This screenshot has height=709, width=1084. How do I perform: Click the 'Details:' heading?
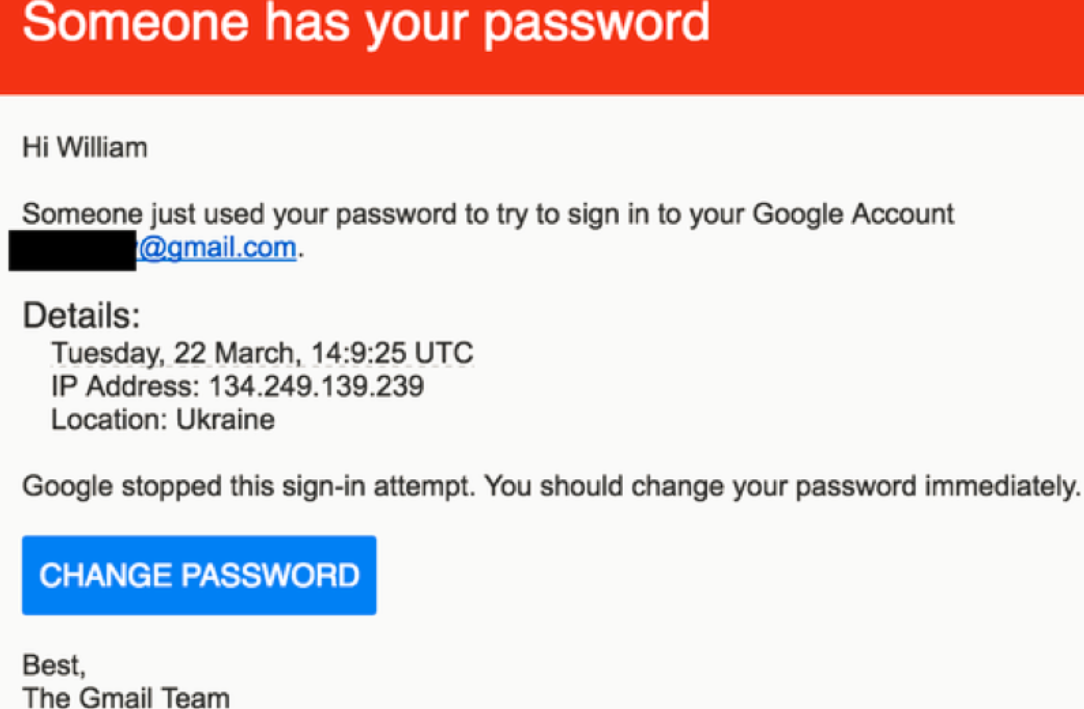(x=82, y=316)
